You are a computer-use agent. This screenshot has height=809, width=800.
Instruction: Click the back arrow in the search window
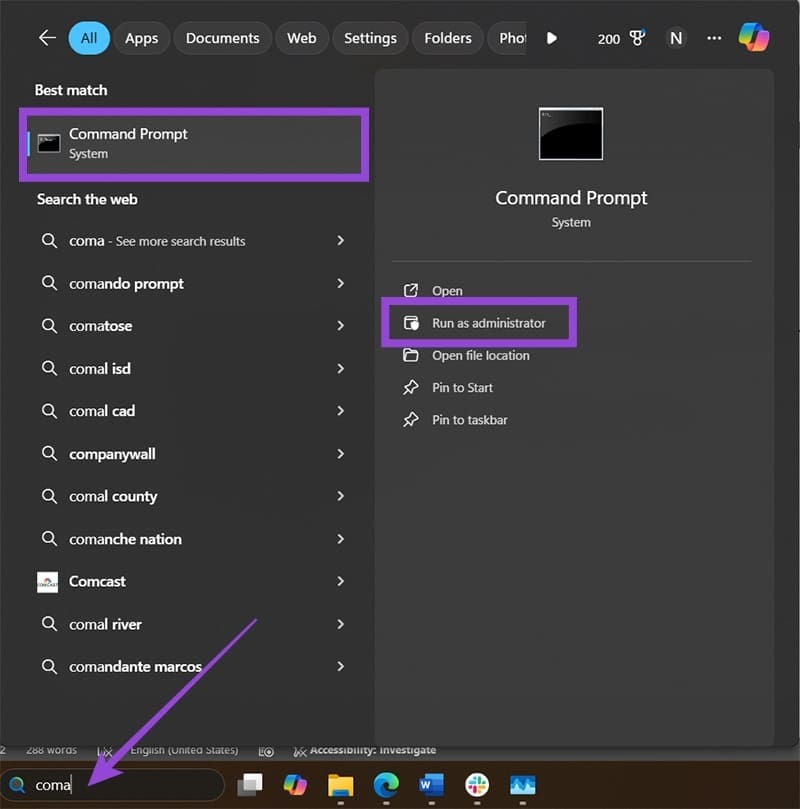[x=47, y=37]
